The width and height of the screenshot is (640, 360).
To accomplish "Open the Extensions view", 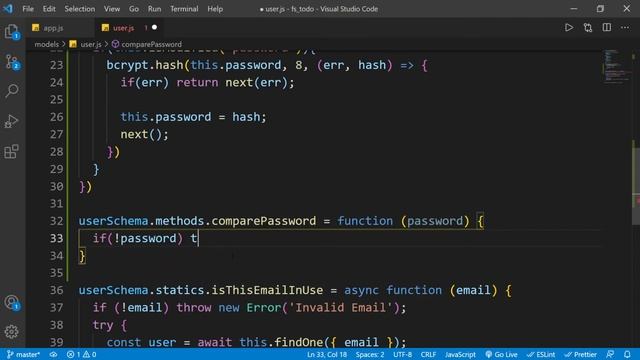I will 11,151.
